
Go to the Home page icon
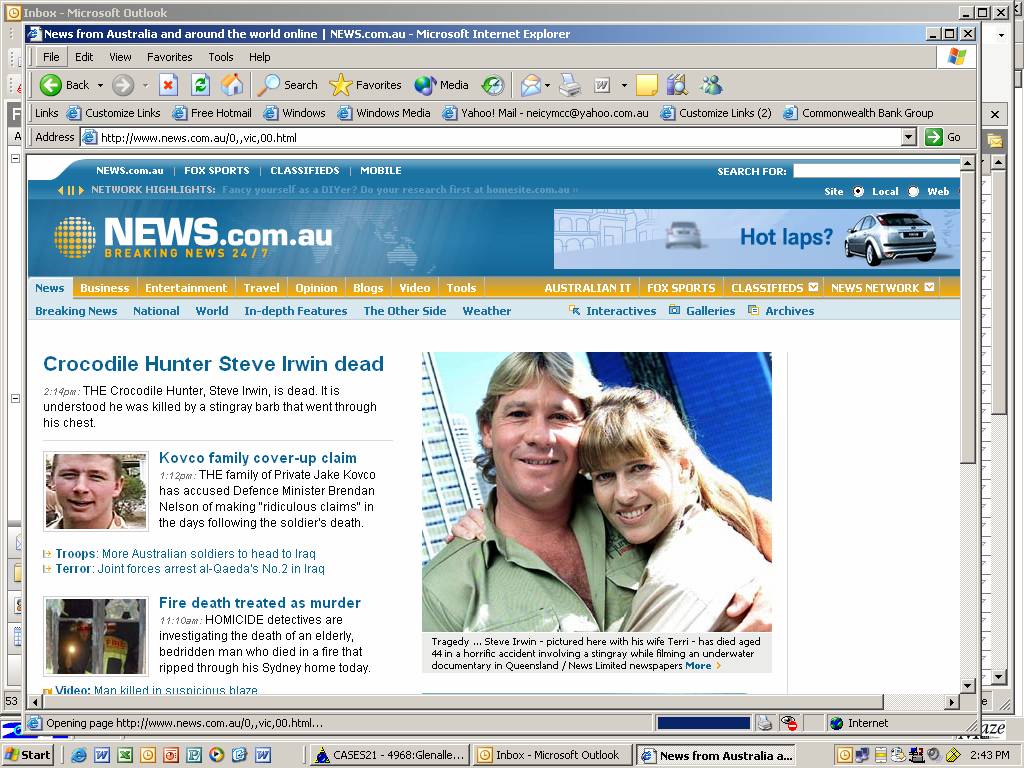pyautogui.click(x=232, y=85)
